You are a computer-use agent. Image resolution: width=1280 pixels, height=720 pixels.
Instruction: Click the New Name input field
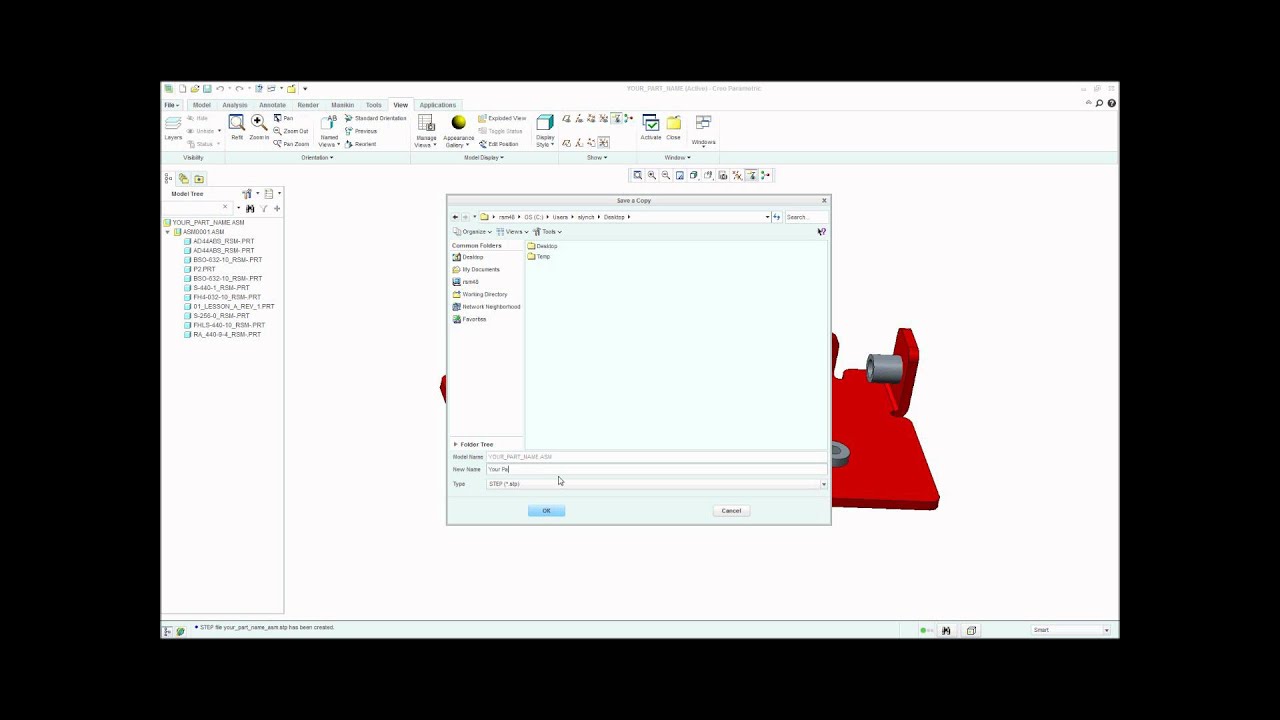point(656,469)
